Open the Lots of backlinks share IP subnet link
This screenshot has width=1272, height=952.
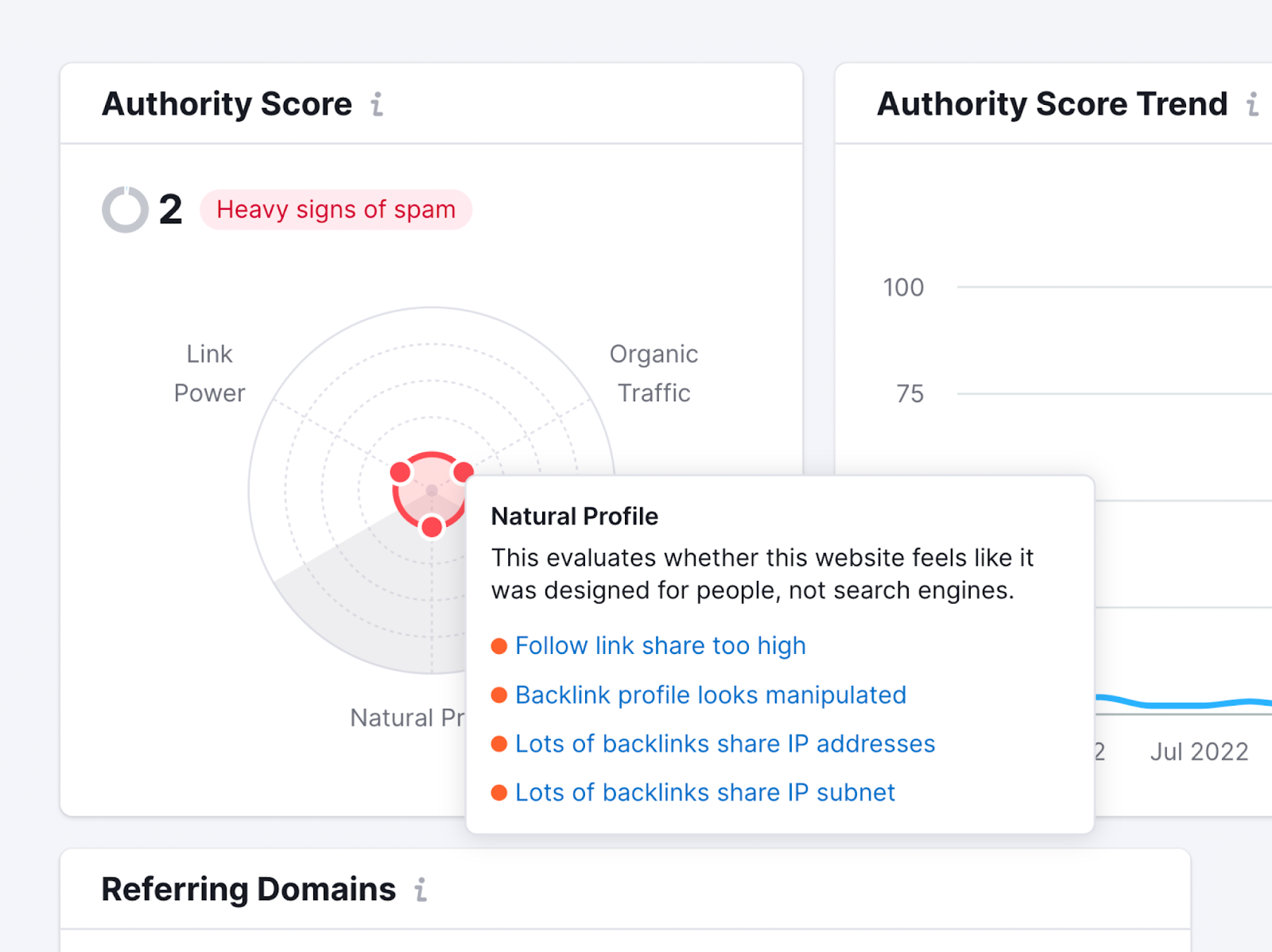704,792
